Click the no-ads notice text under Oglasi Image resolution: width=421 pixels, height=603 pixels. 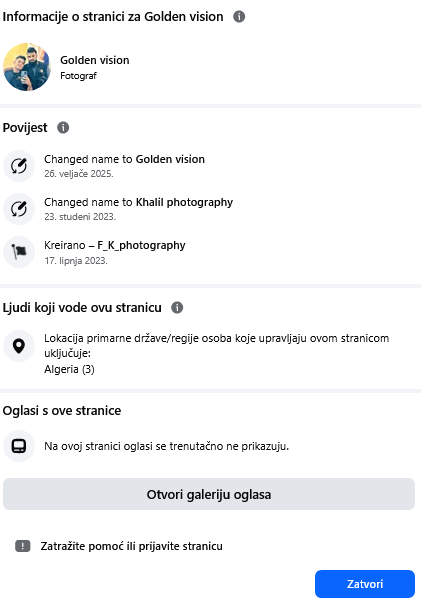click(166, 446)
